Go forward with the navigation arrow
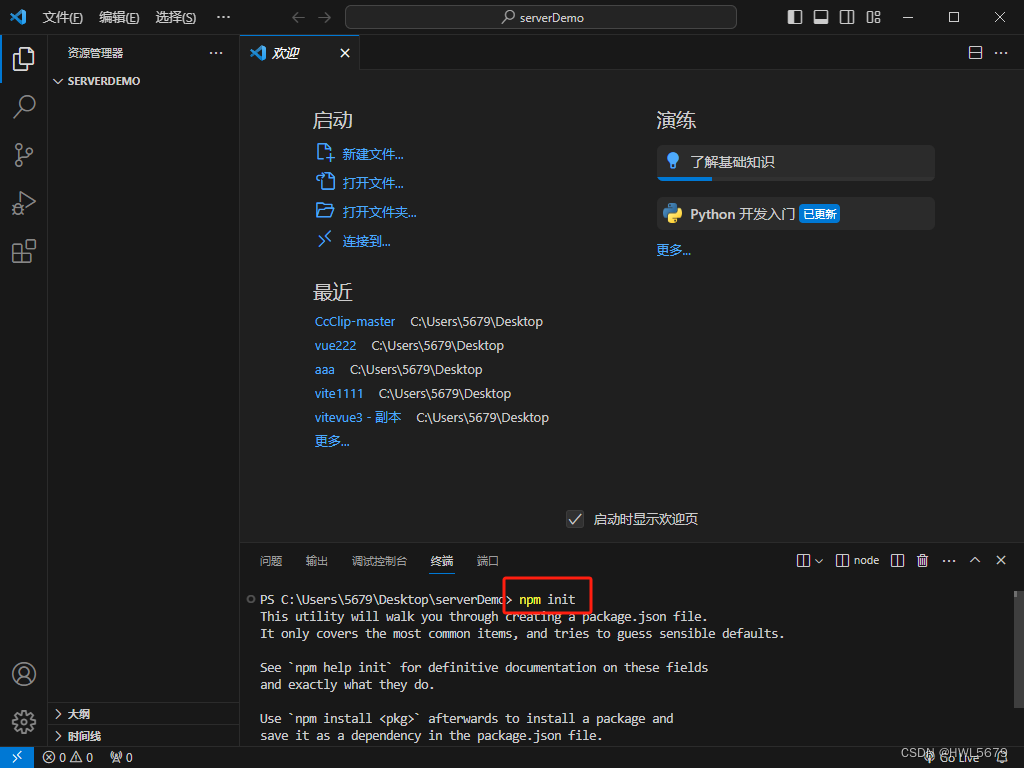The height and width of the screenshot is (768, 1024). tap(325, 18)
